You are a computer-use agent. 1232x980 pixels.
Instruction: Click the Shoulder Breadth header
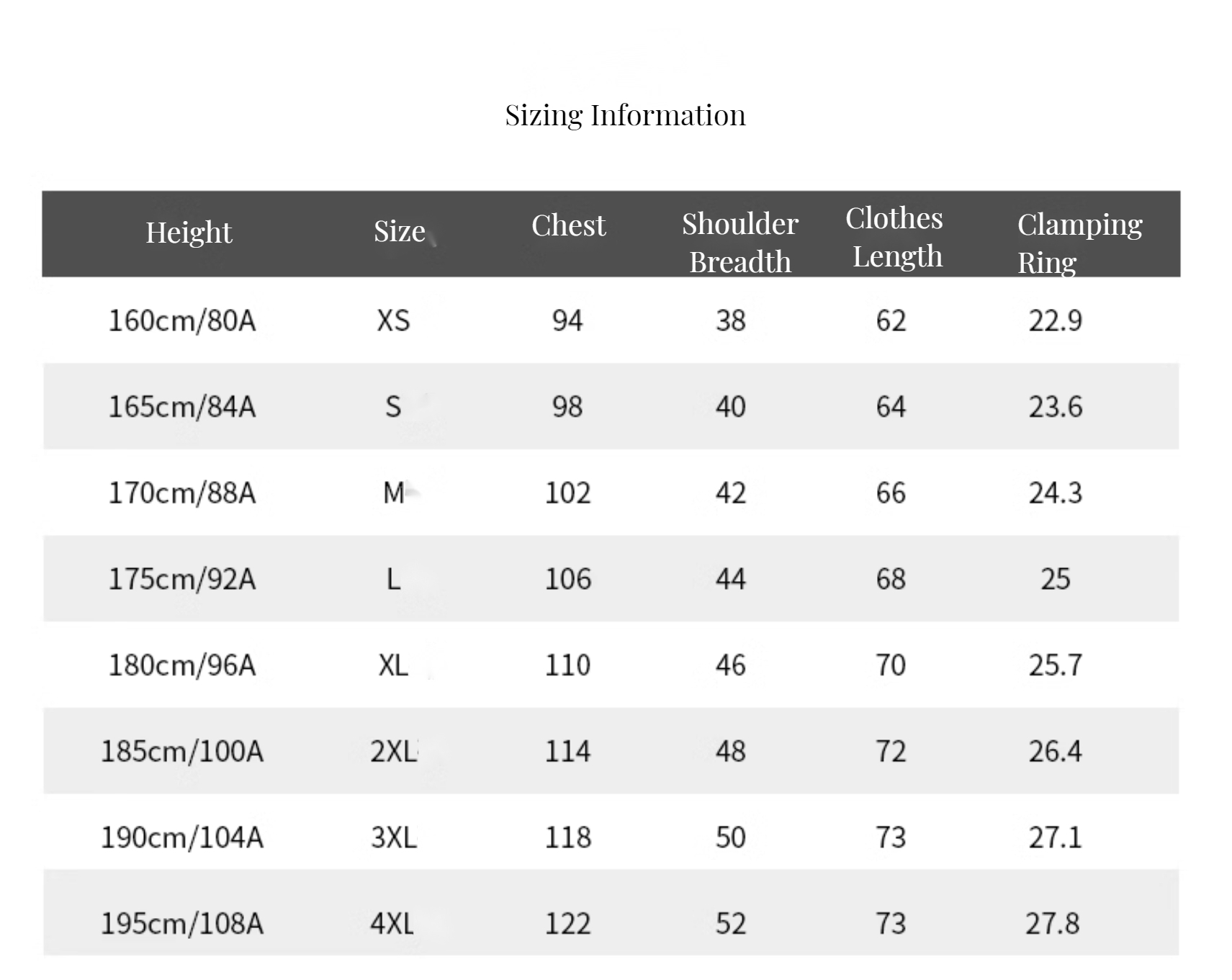[x=740, y=243]
